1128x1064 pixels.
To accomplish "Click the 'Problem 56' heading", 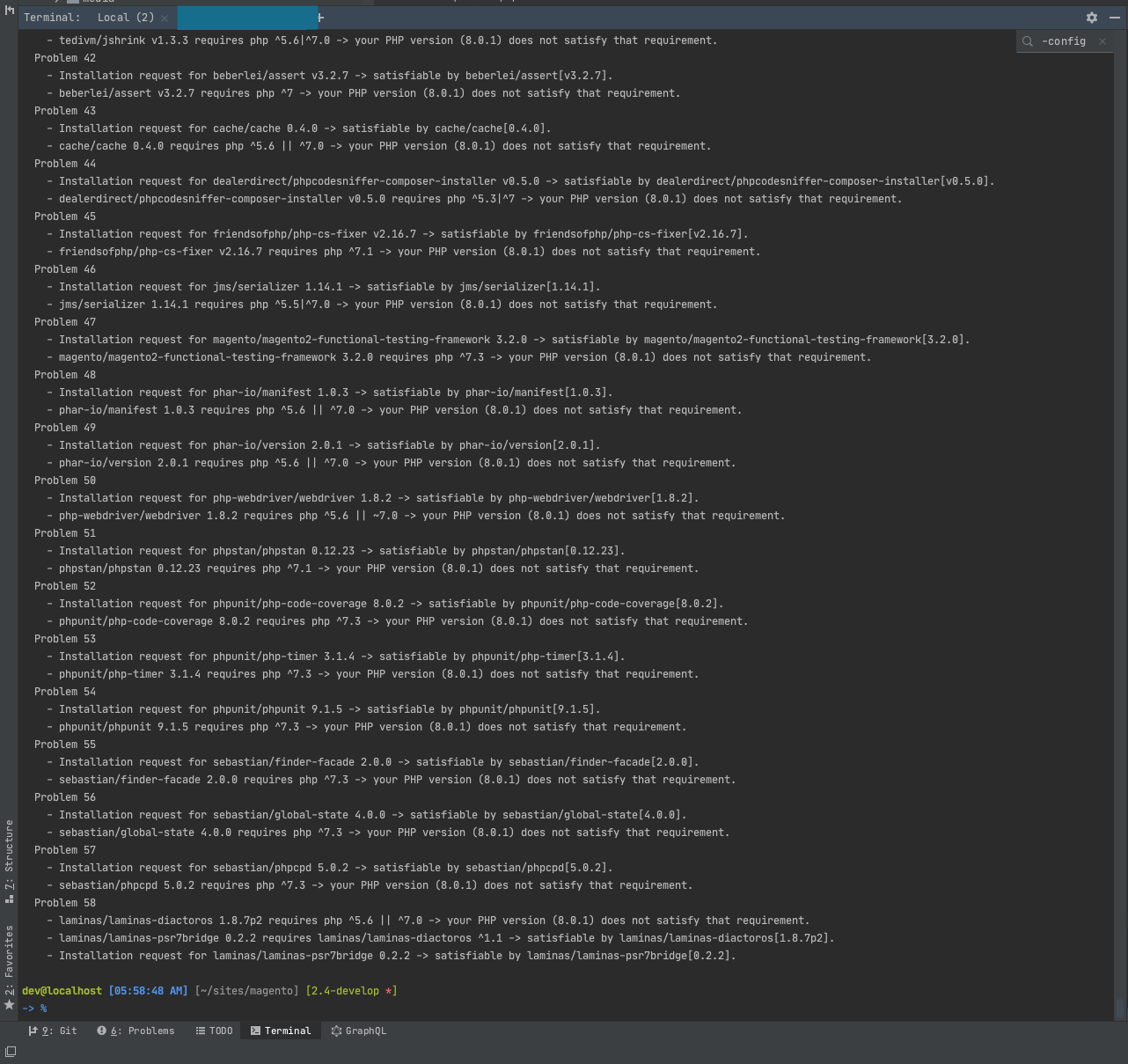I will tap(65, 797).
